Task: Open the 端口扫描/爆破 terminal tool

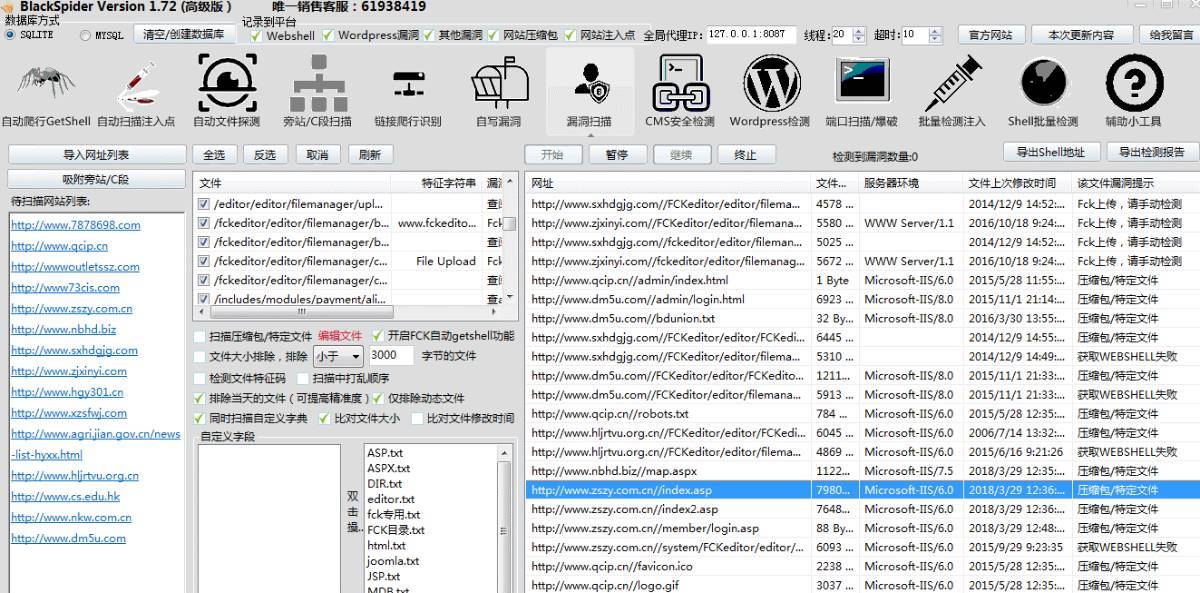Action: [x=862, y=92]
